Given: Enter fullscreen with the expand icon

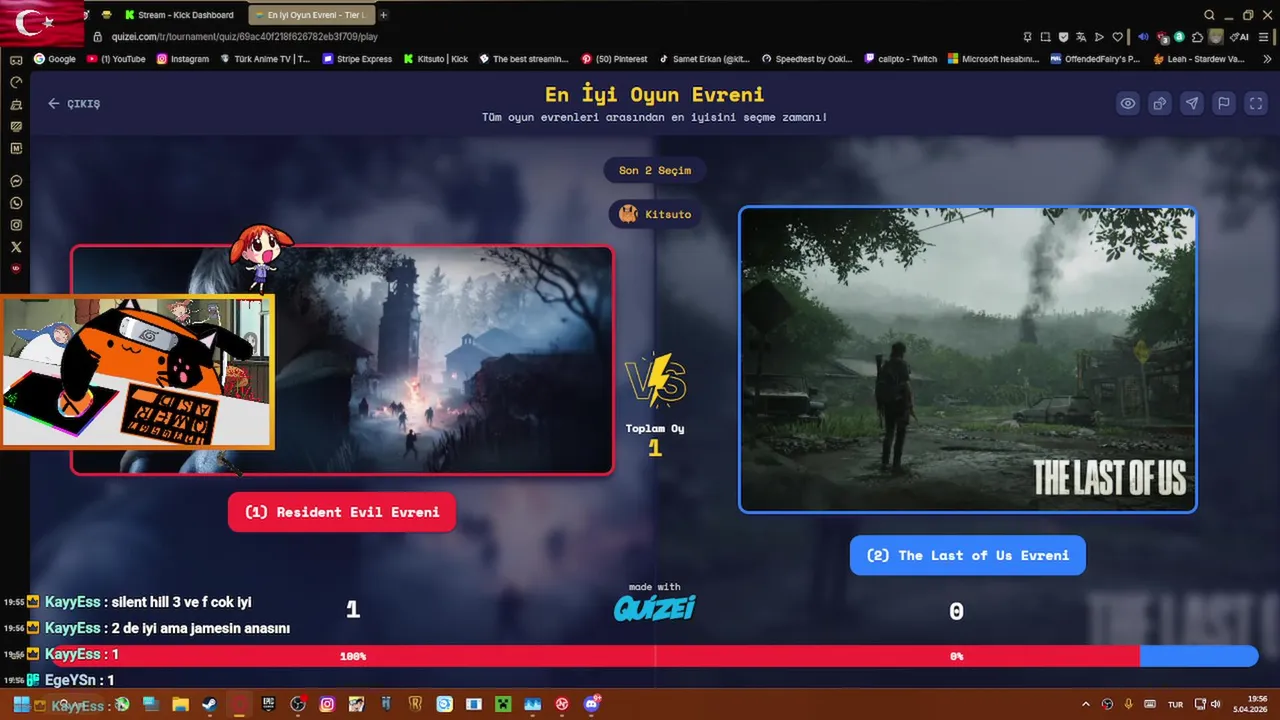Looking at the screenshot, I should 1256,103.
